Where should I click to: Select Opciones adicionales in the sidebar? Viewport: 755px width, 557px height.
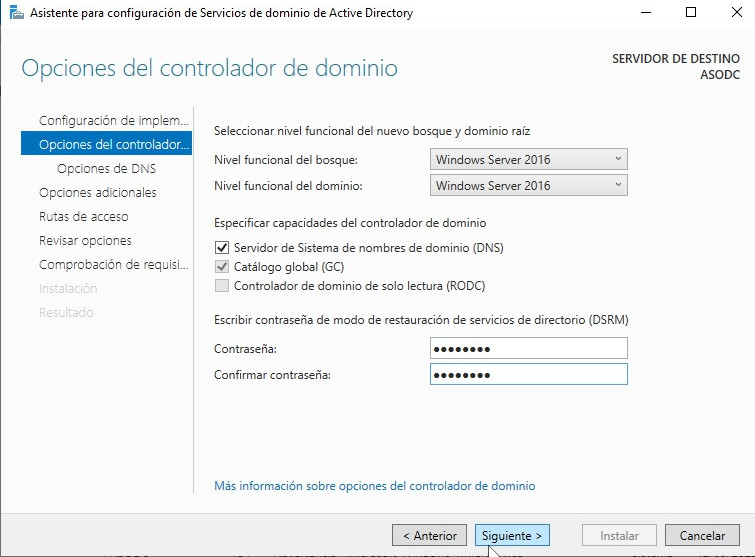(97, 193)
